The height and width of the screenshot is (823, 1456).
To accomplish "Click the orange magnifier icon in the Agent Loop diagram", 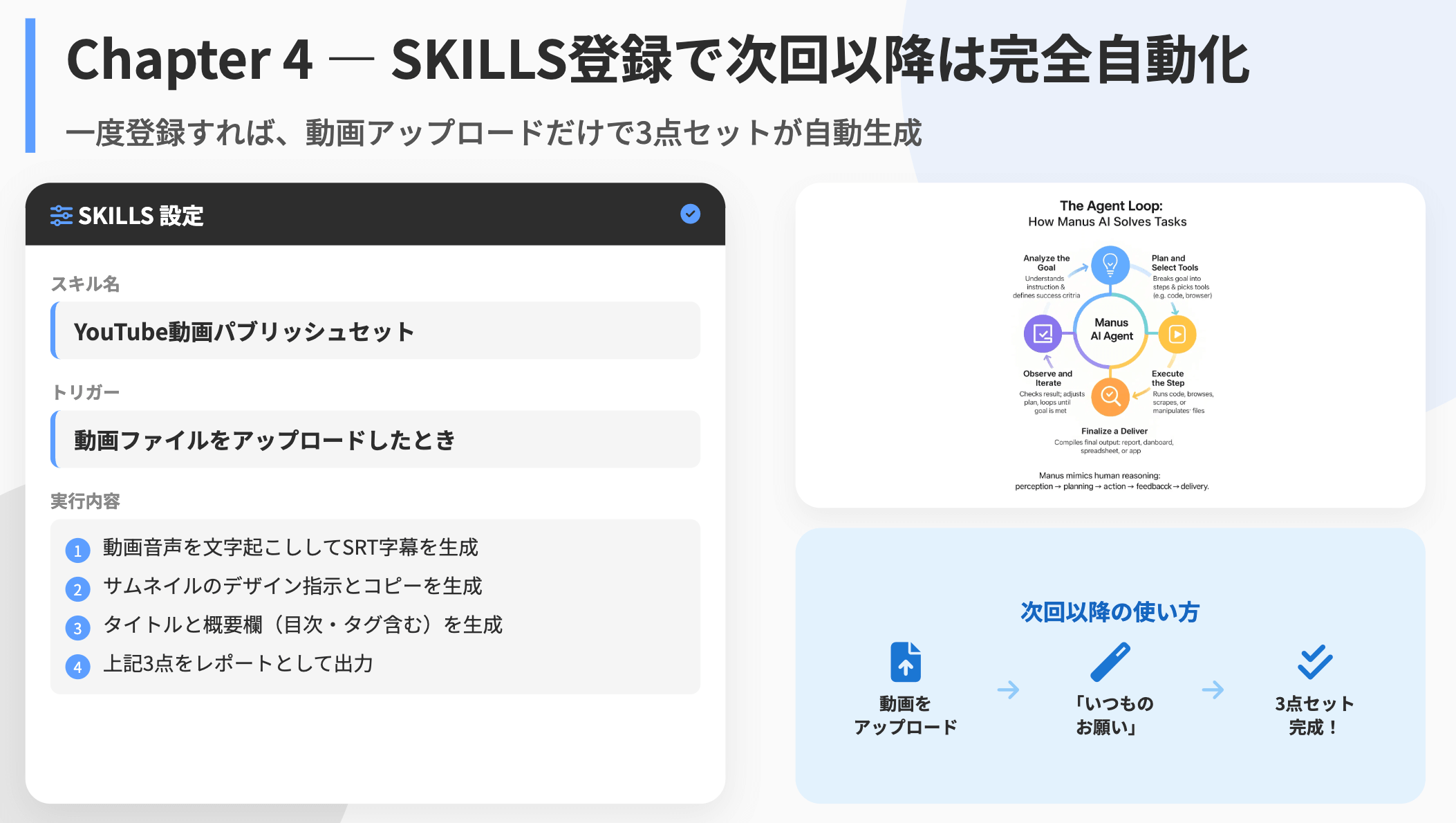I will point(1110,396).
